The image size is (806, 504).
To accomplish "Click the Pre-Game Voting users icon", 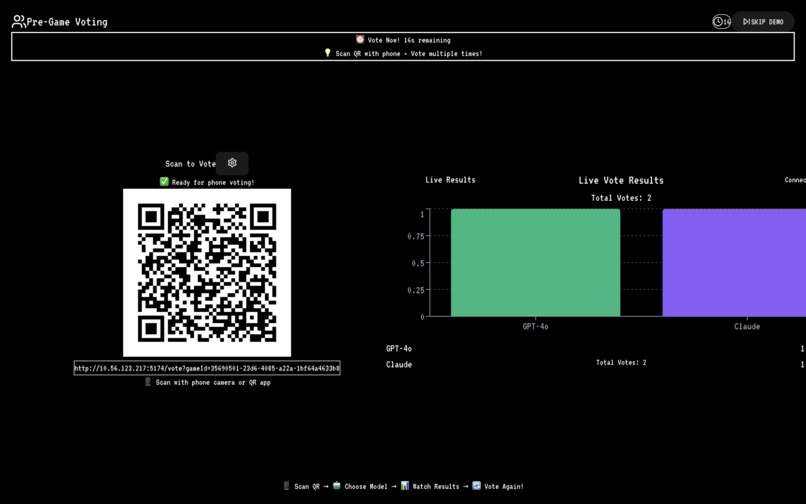I will pos(19,22).
